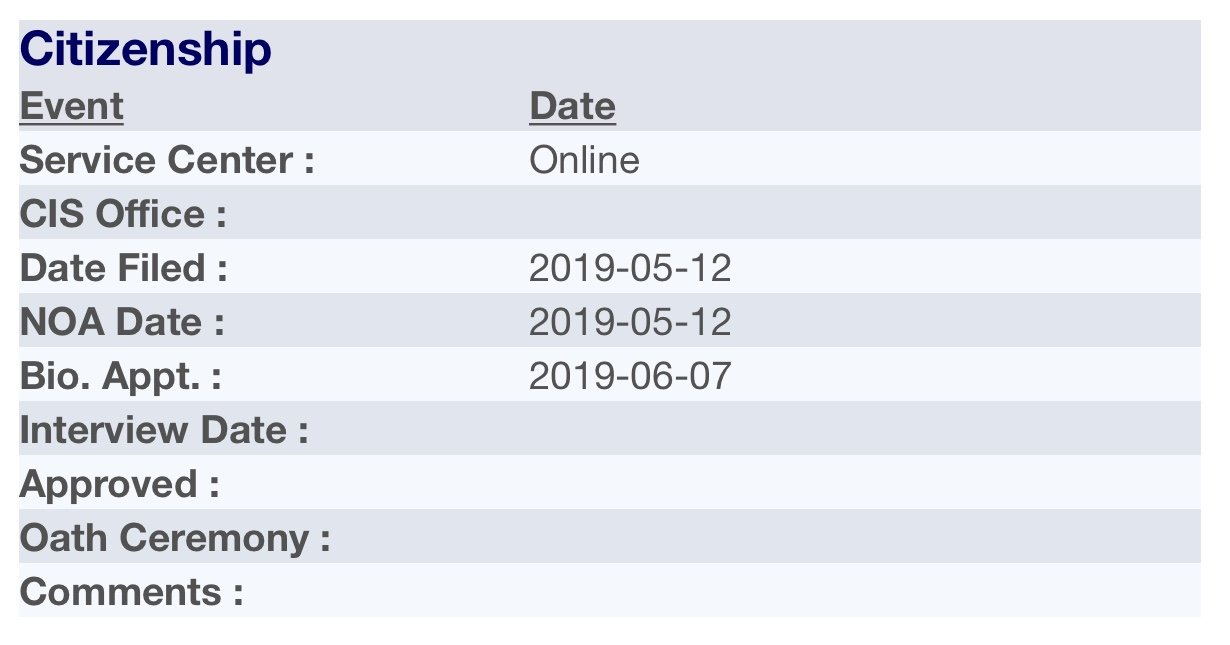Viewport: 1230px width, 645px height.
Task: Select the Oath Ceremony label
Action: click(x=175, y=538)
